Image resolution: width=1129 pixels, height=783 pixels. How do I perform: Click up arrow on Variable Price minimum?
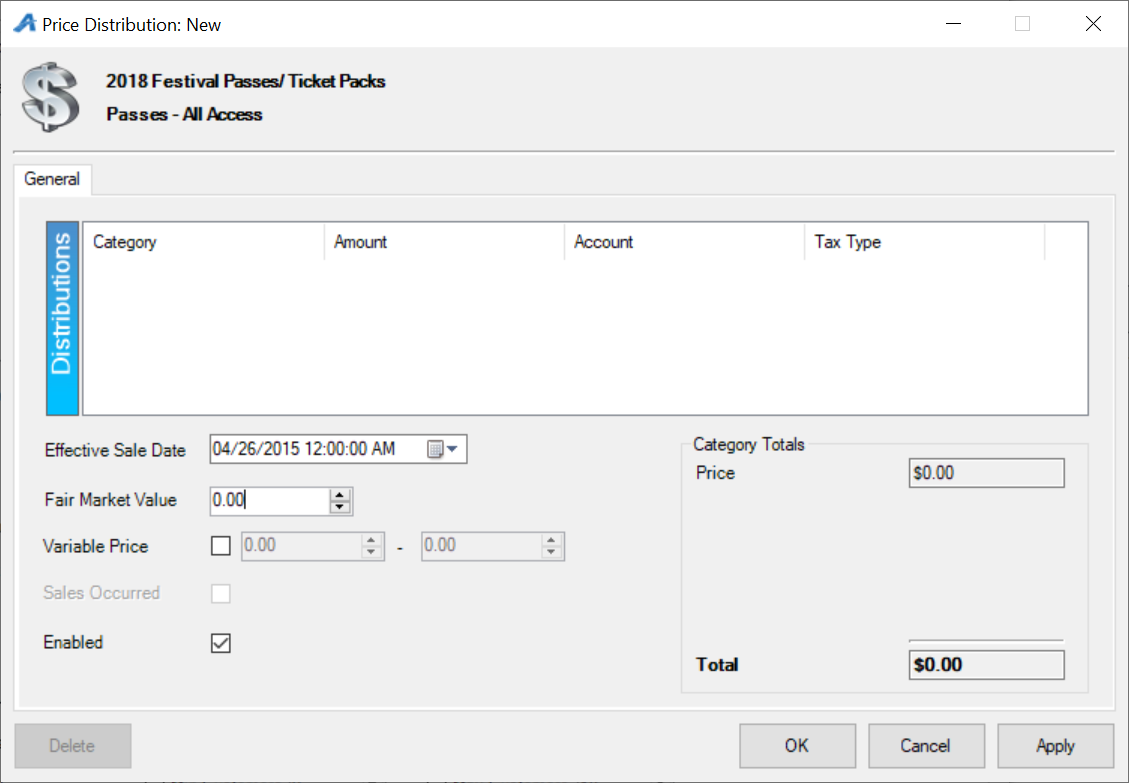coord(371,540)
